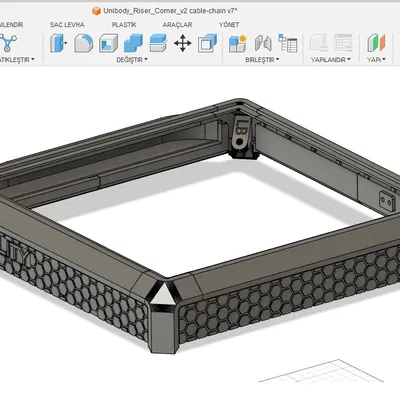Click the first grayed YAPILANDIR icon
This screenshot has height=400, width=400.
[x=318, y=43]
